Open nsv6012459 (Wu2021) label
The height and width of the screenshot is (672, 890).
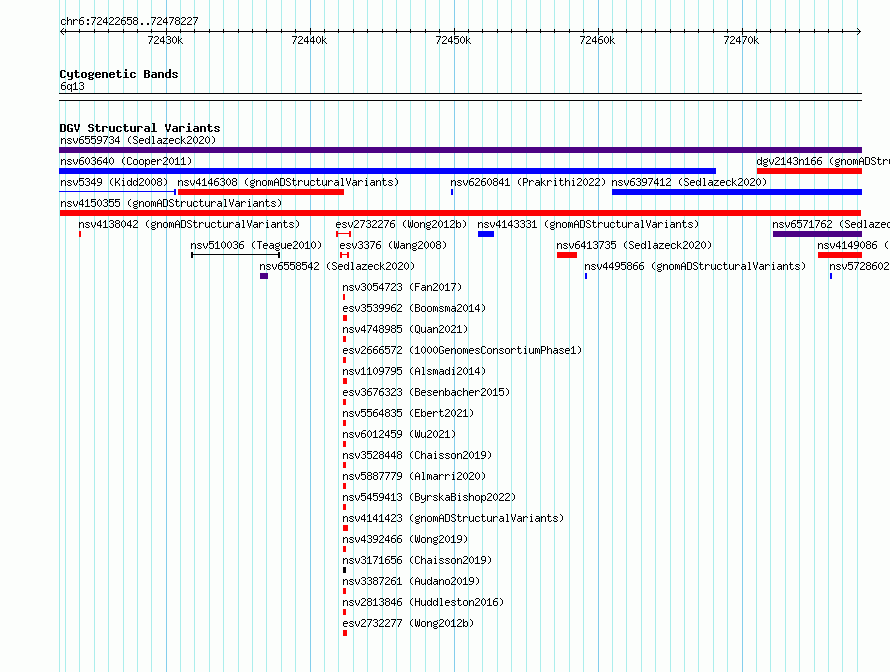399,434
